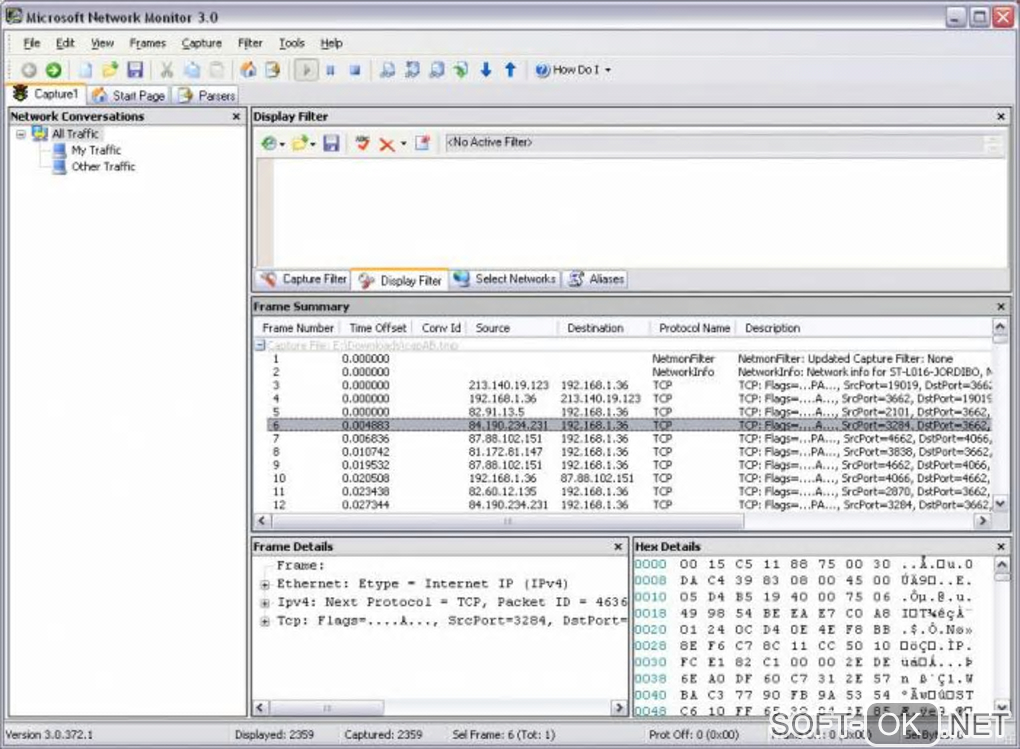Viewport: 1020px width, 749px height.
Task: Open the Filter menu
Action: (250, 43)
